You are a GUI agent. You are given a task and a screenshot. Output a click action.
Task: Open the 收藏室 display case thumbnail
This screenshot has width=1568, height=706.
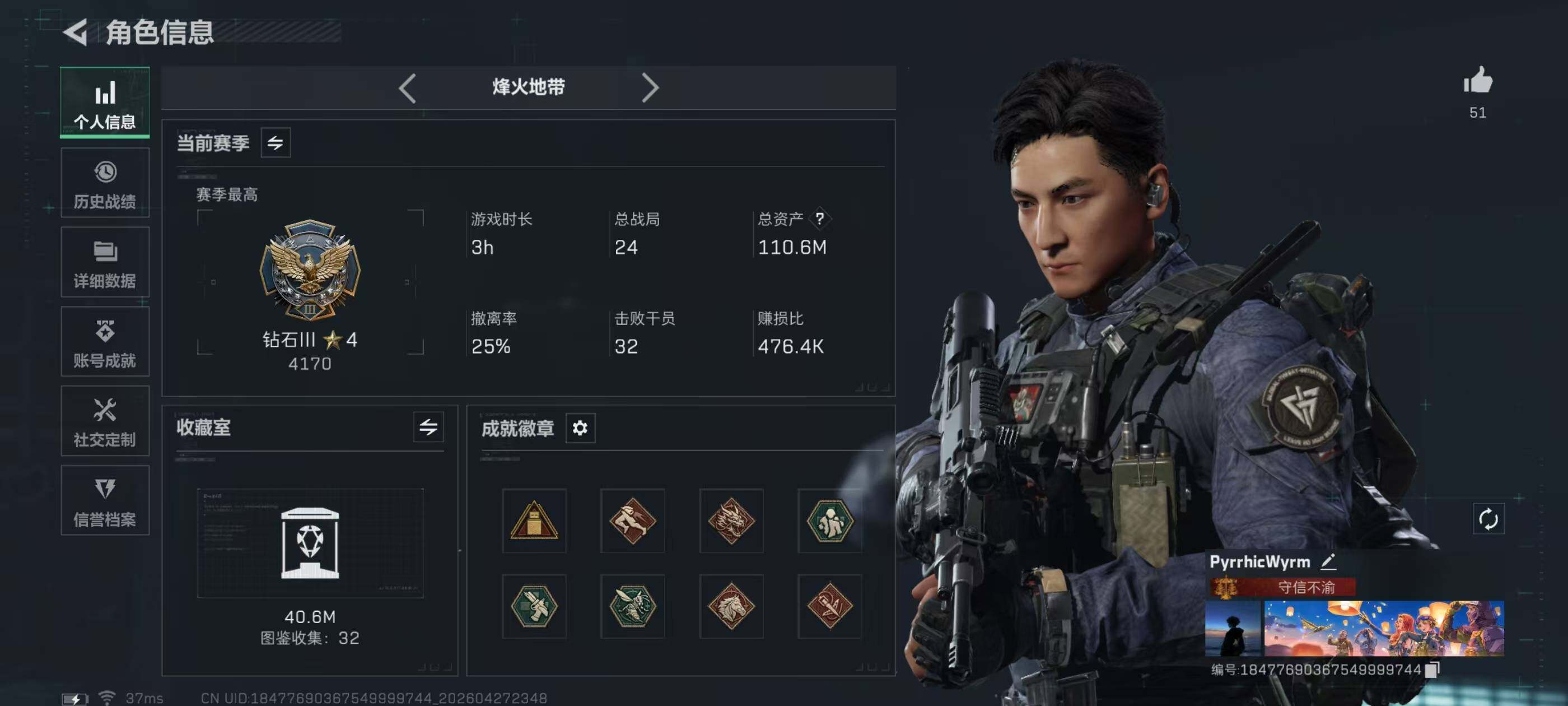310,543
